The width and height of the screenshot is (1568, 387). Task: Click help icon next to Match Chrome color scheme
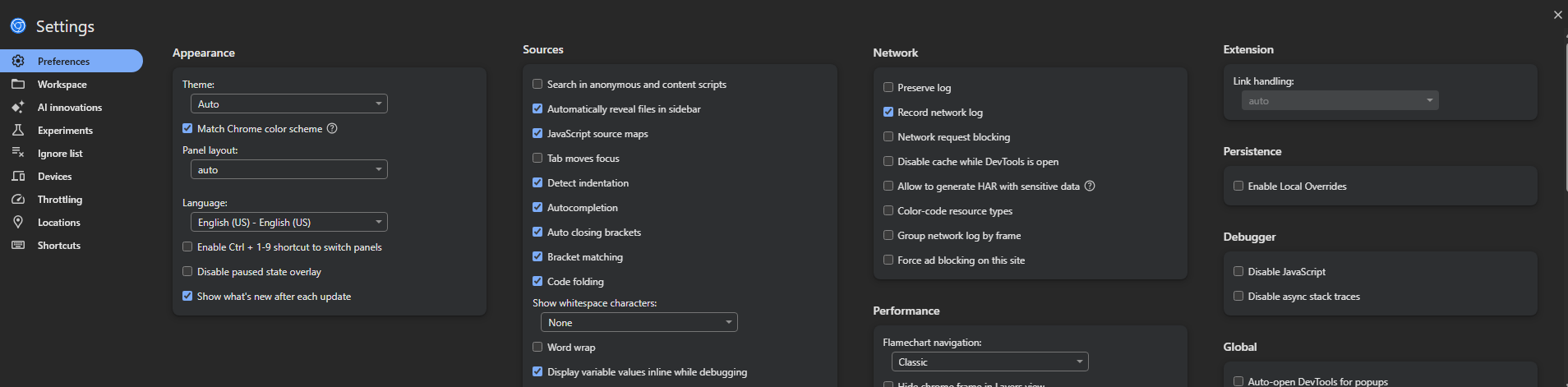[332, 128]
